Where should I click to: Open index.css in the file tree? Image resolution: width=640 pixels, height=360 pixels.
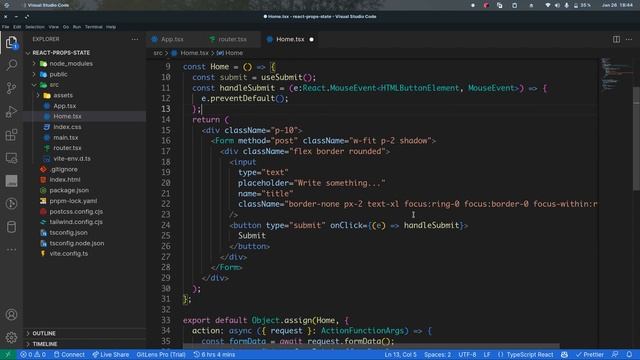(84, 127)
